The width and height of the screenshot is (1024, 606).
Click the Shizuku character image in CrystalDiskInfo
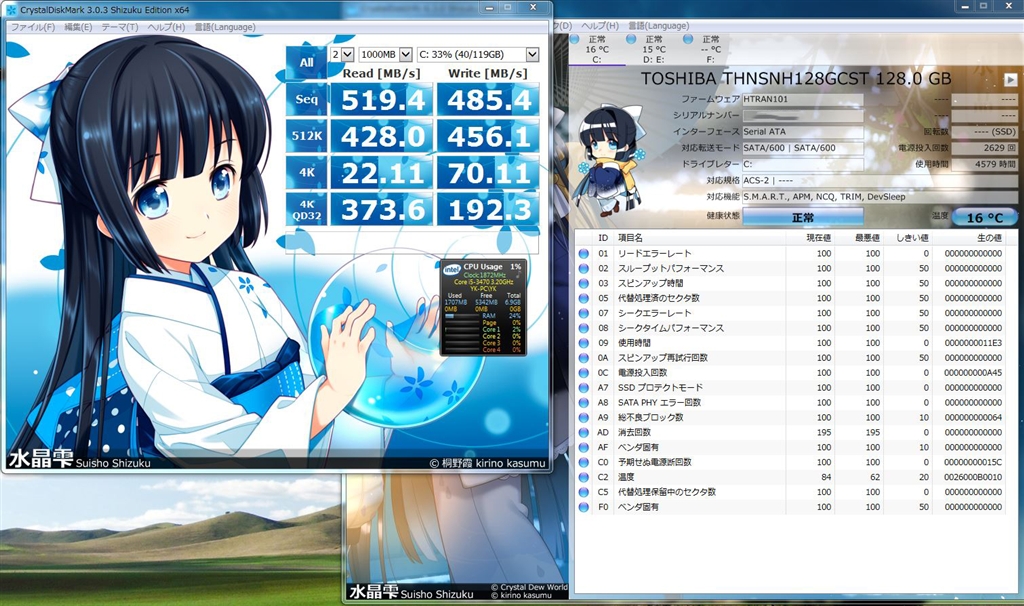click(x=611, y=161)
